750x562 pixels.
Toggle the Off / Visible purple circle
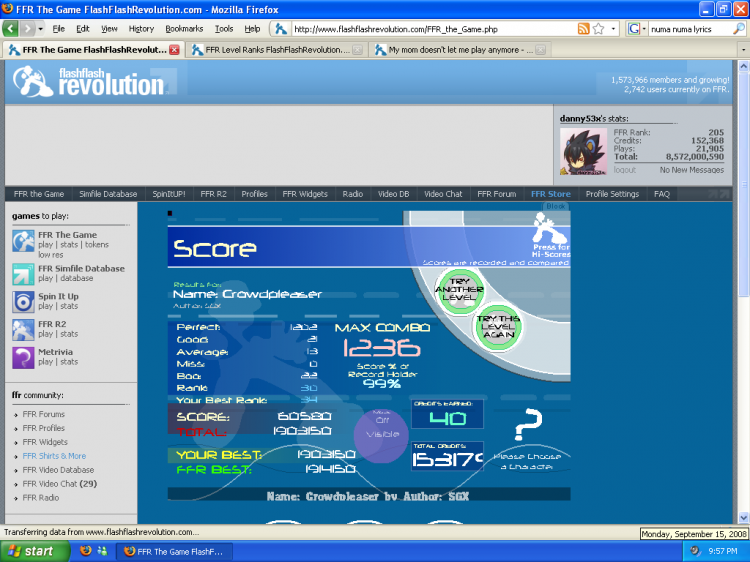[381, 434]
